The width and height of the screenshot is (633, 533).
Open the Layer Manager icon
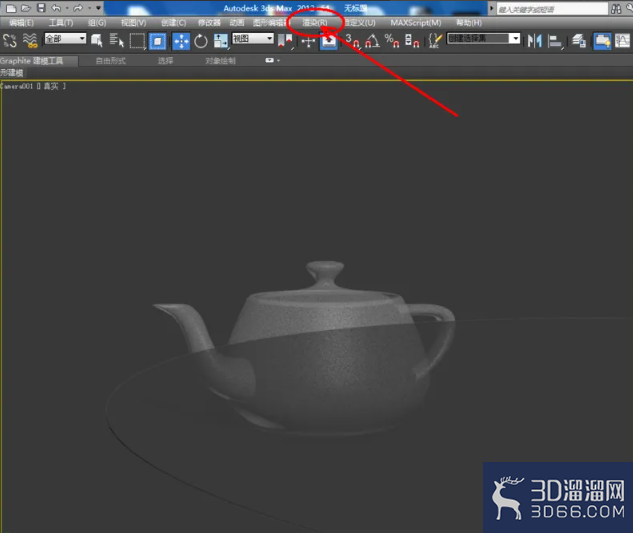click(579, 41)
